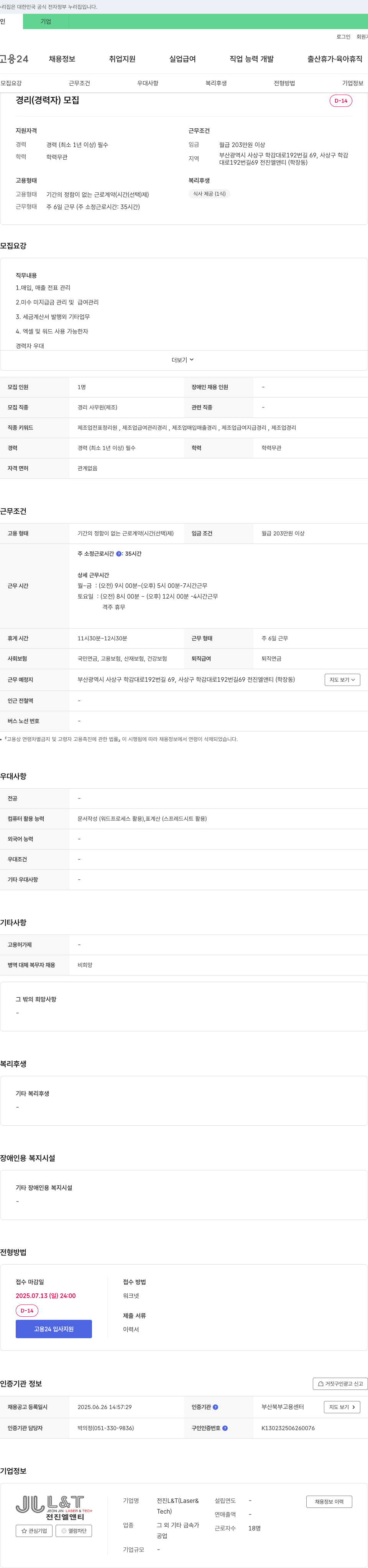This screenshot has height=1568, width=368.
Task: Click the 열람차단 button
Action: [74, 1531]
